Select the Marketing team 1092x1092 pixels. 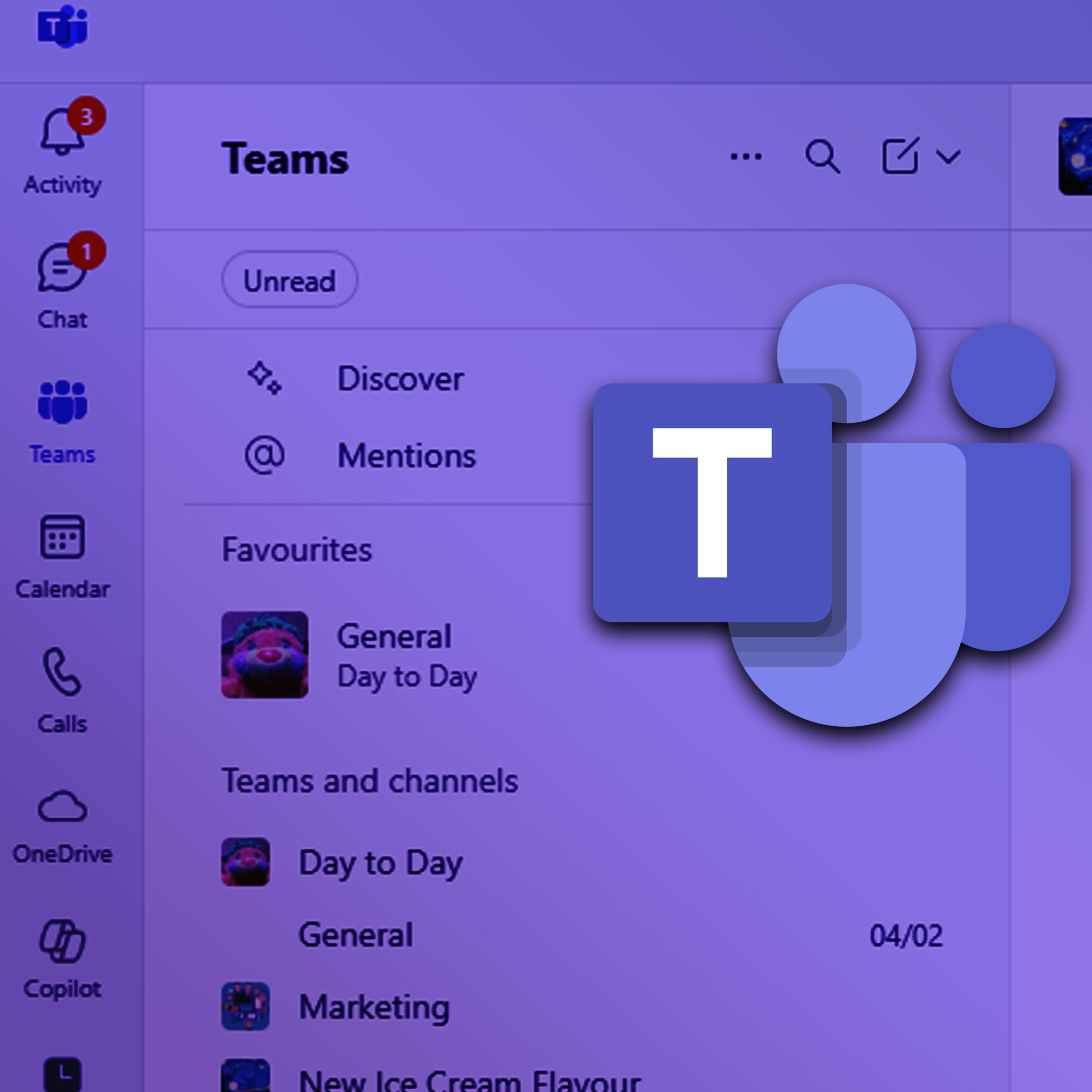point(374,1008)
